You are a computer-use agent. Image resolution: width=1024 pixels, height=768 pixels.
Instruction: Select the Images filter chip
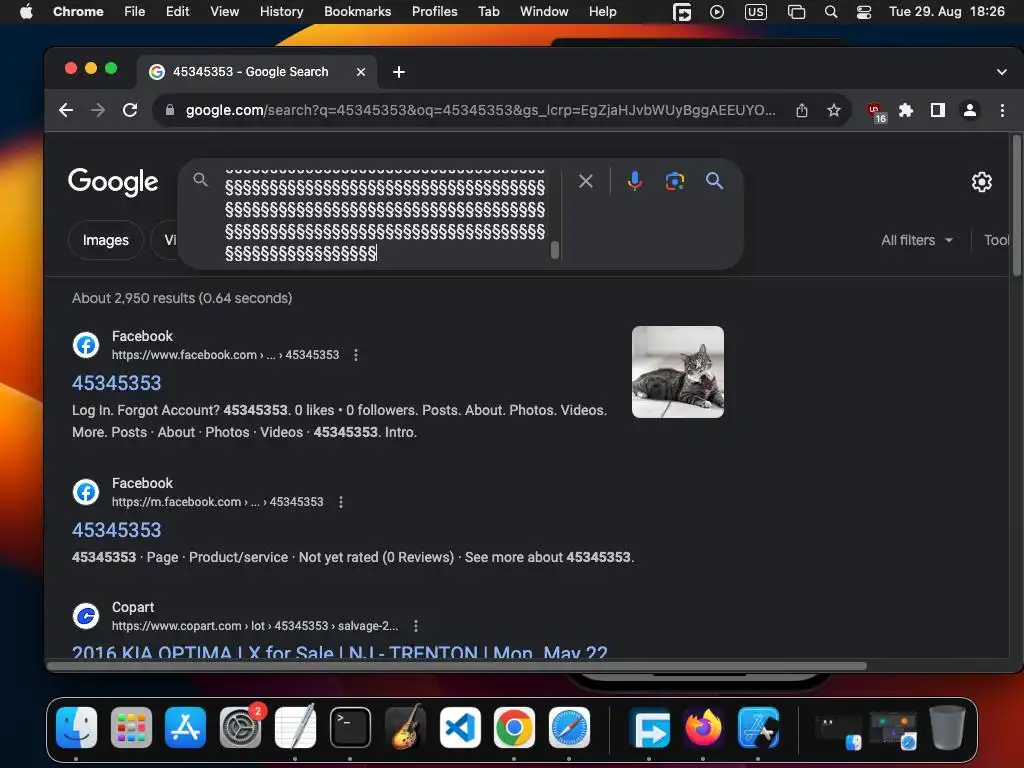tap(106, 240)
